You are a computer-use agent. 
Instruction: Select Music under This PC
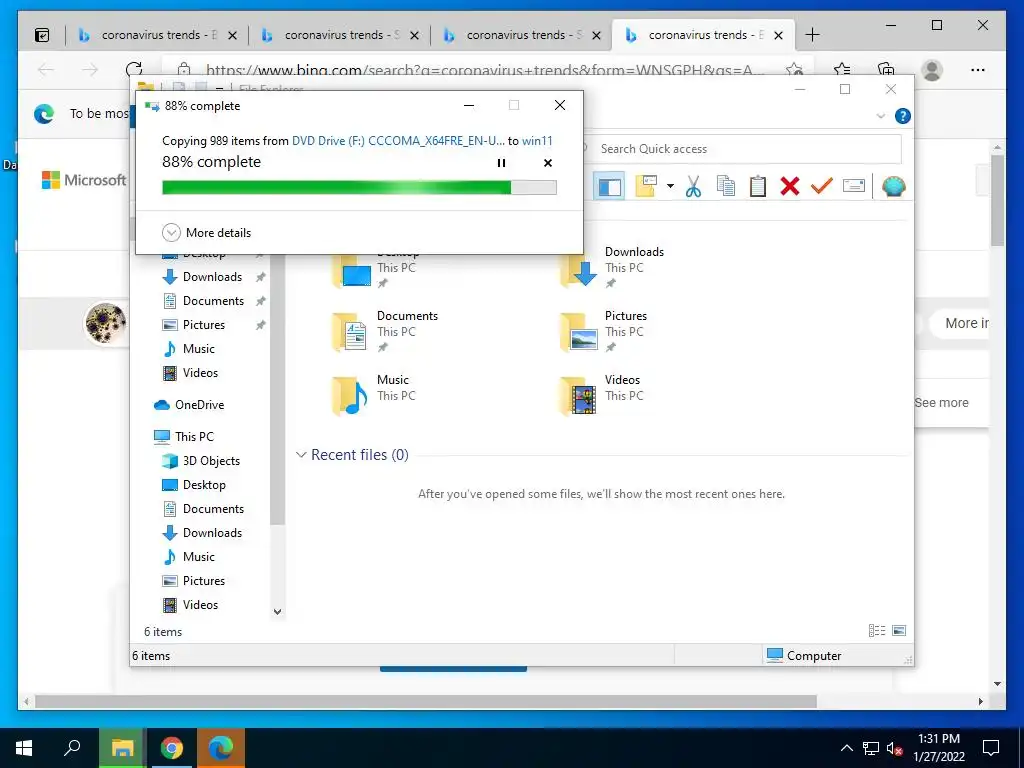point(199,557)
